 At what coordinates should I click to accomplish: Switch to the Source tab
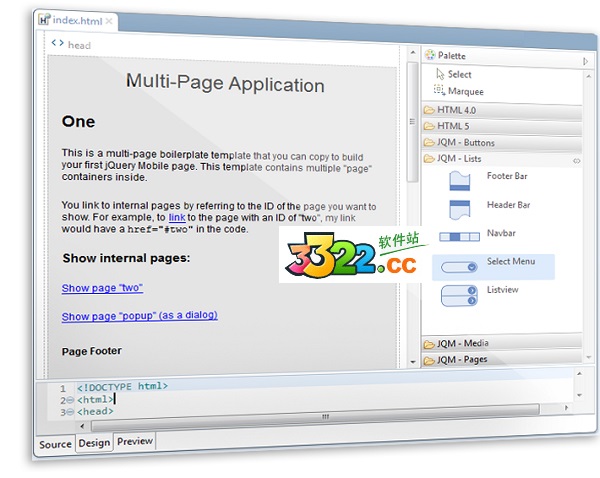55,445
